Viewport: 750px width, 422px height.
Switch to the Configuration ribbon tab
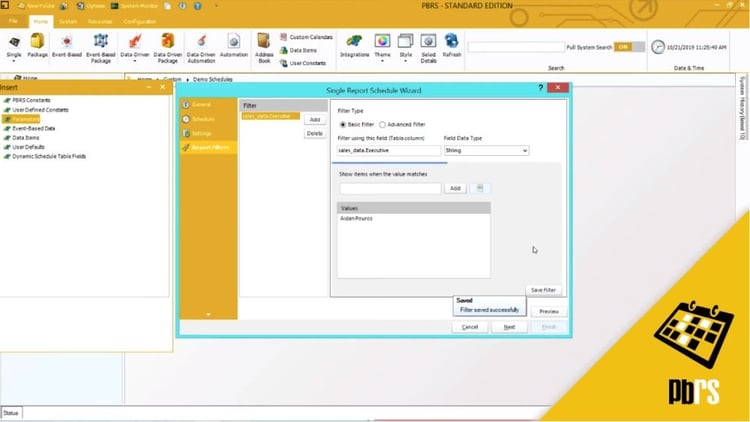140,22
